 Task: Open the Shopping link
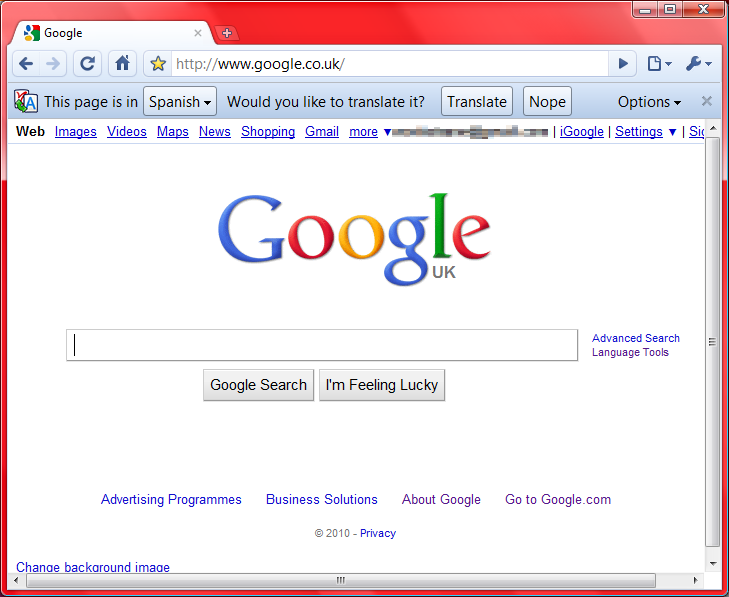[x=268, y=132]
